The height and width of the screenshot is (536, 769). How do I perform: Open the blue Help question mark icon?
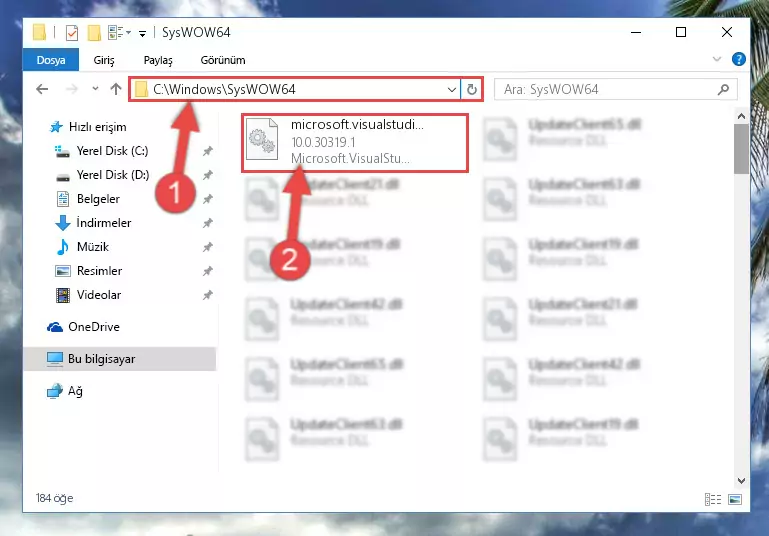(738, 59)
